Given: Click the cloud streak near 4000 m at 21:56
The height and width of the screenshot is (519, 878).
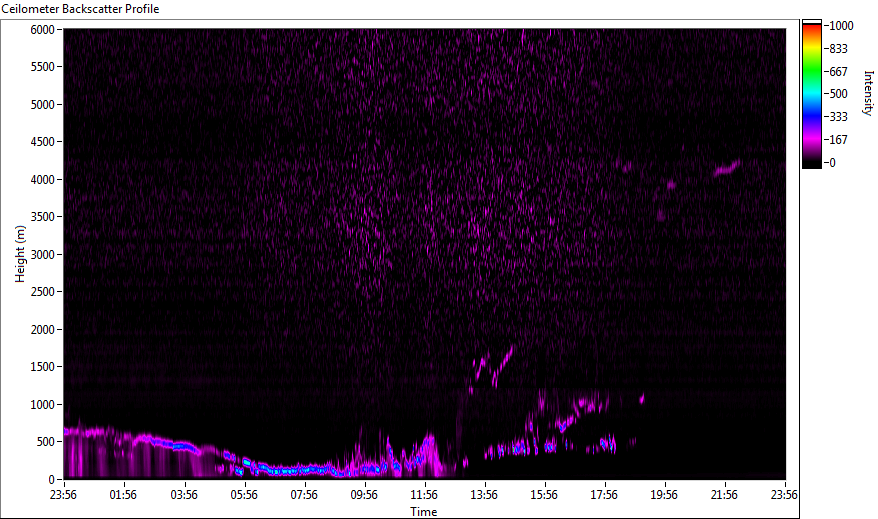Looking at the screenshot, I should 727,168.
